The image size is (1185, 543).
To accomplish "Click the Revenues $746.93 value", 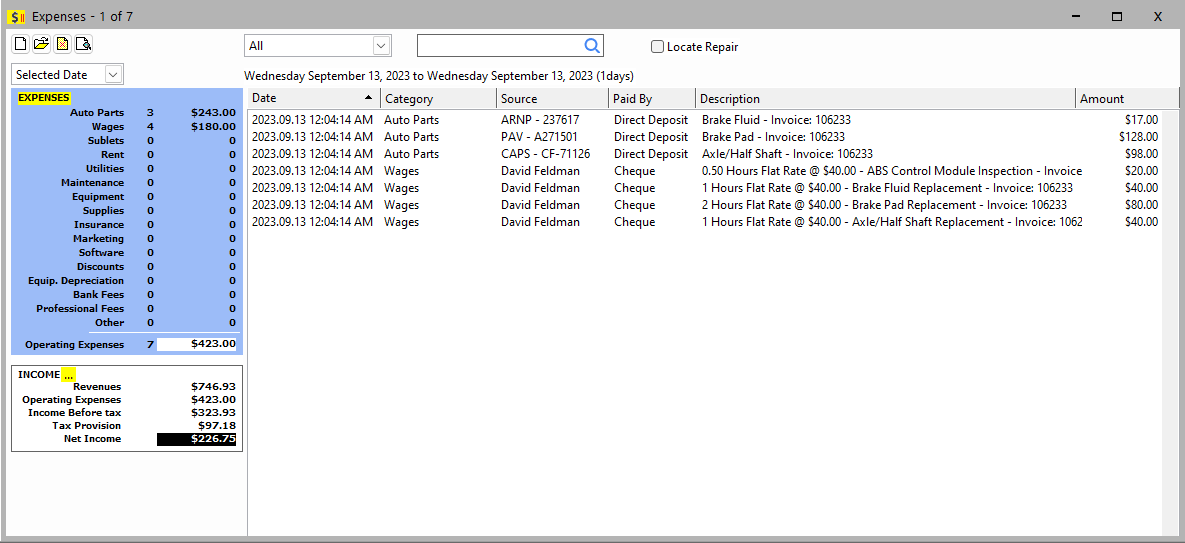I will (x=213, y=387).
